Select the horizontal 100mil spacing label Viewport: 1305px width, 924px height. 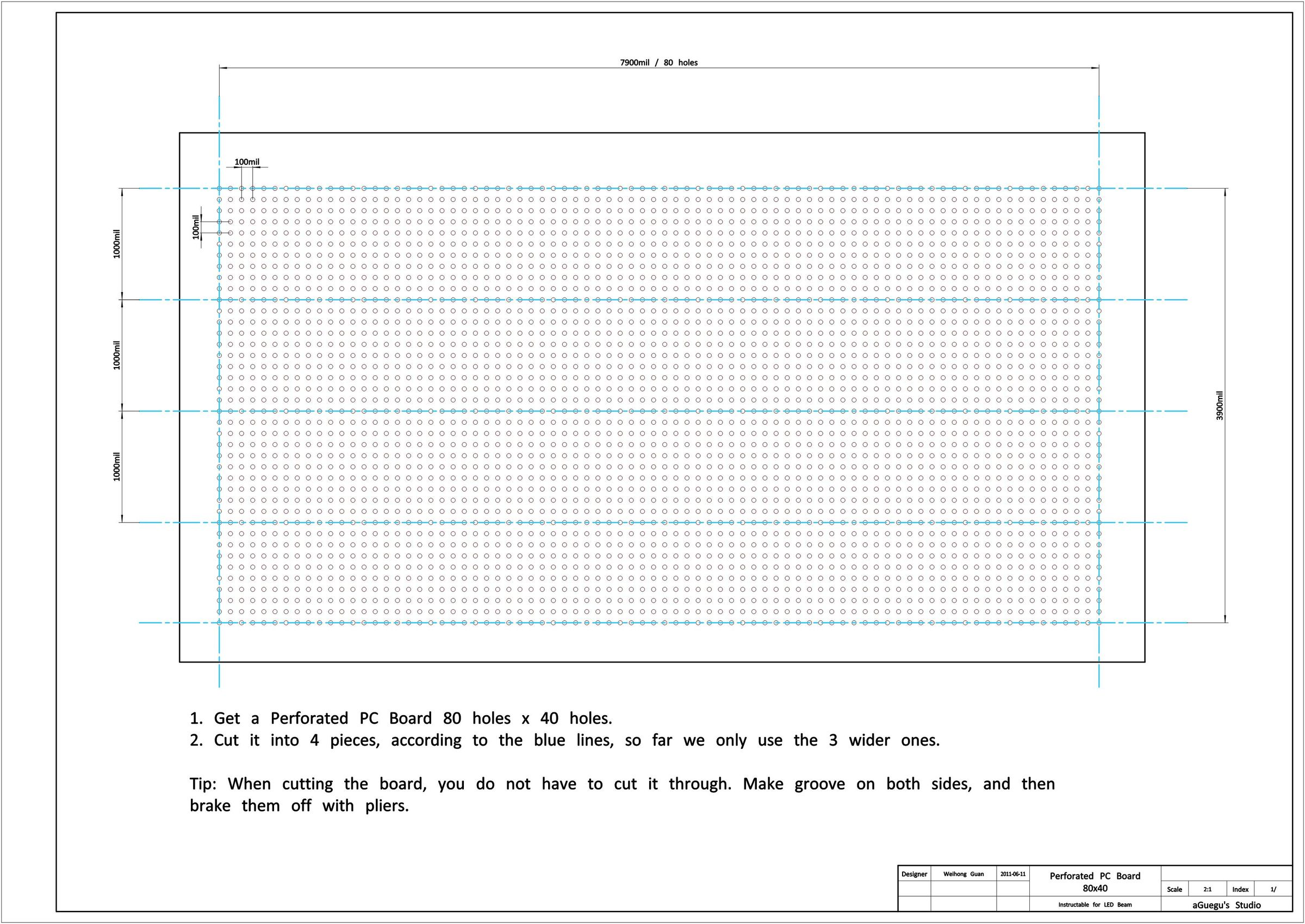pyautogui.click(x=247, y=162)
